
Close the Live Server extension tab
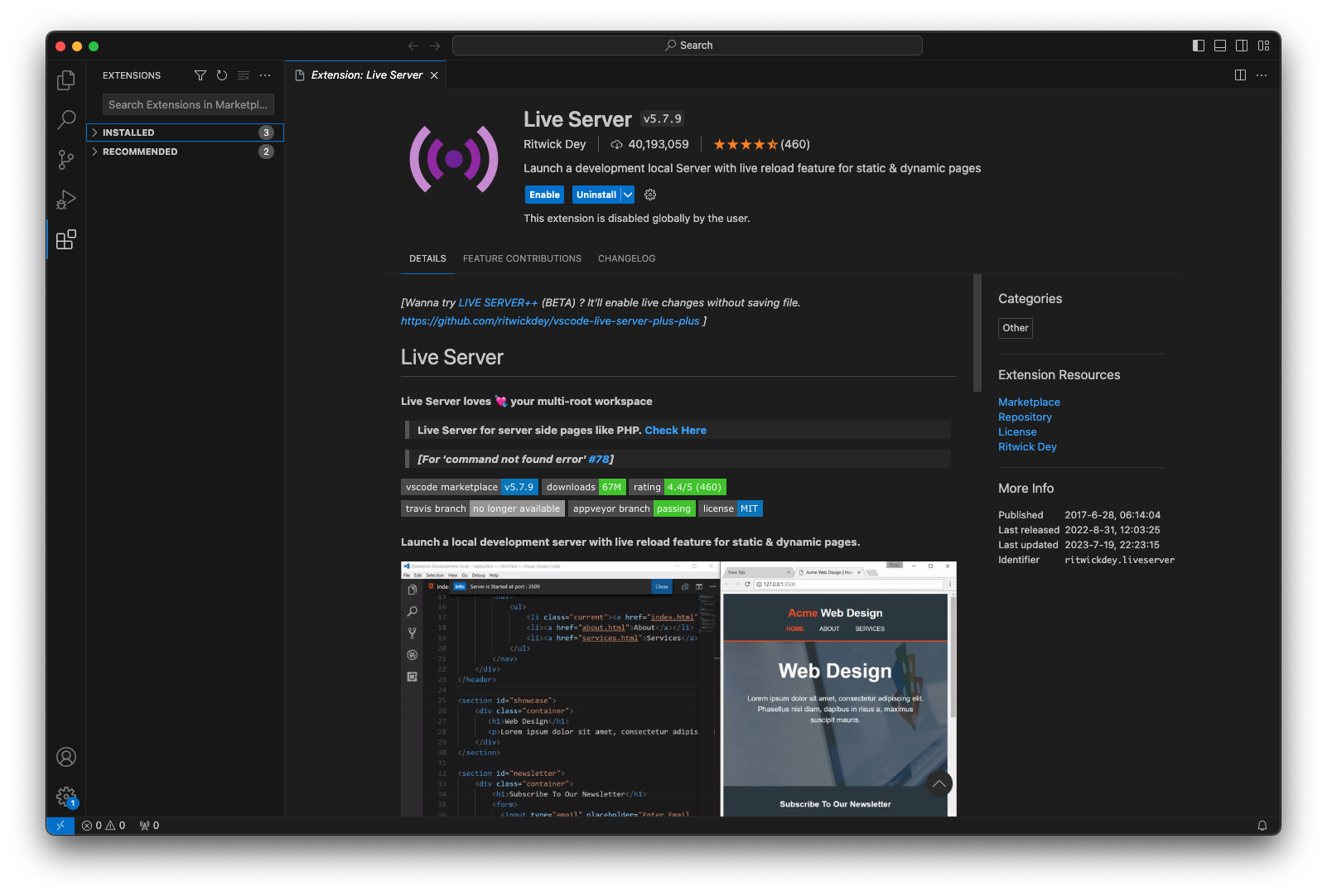pos(434,75)
